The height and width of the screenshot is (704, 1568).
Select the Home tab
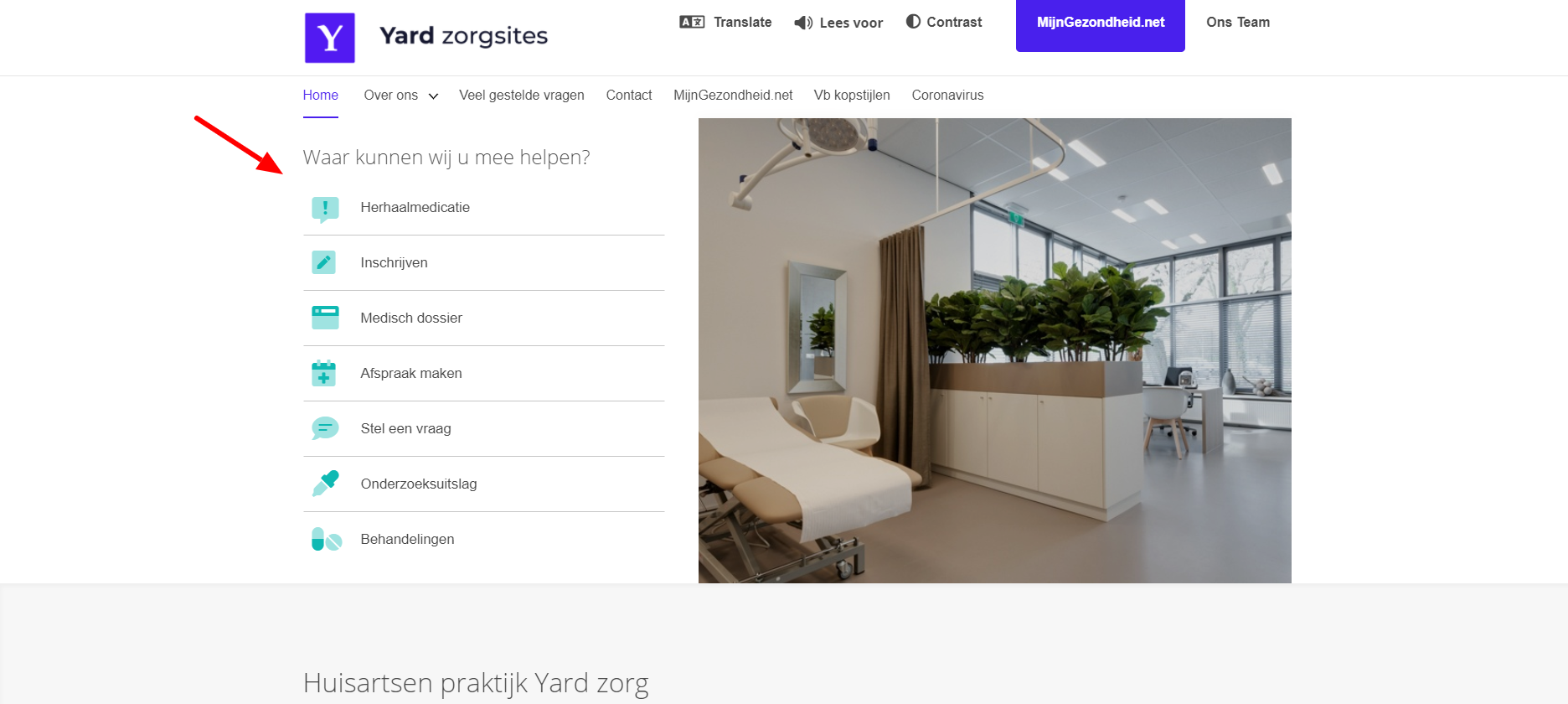[321, 96]
